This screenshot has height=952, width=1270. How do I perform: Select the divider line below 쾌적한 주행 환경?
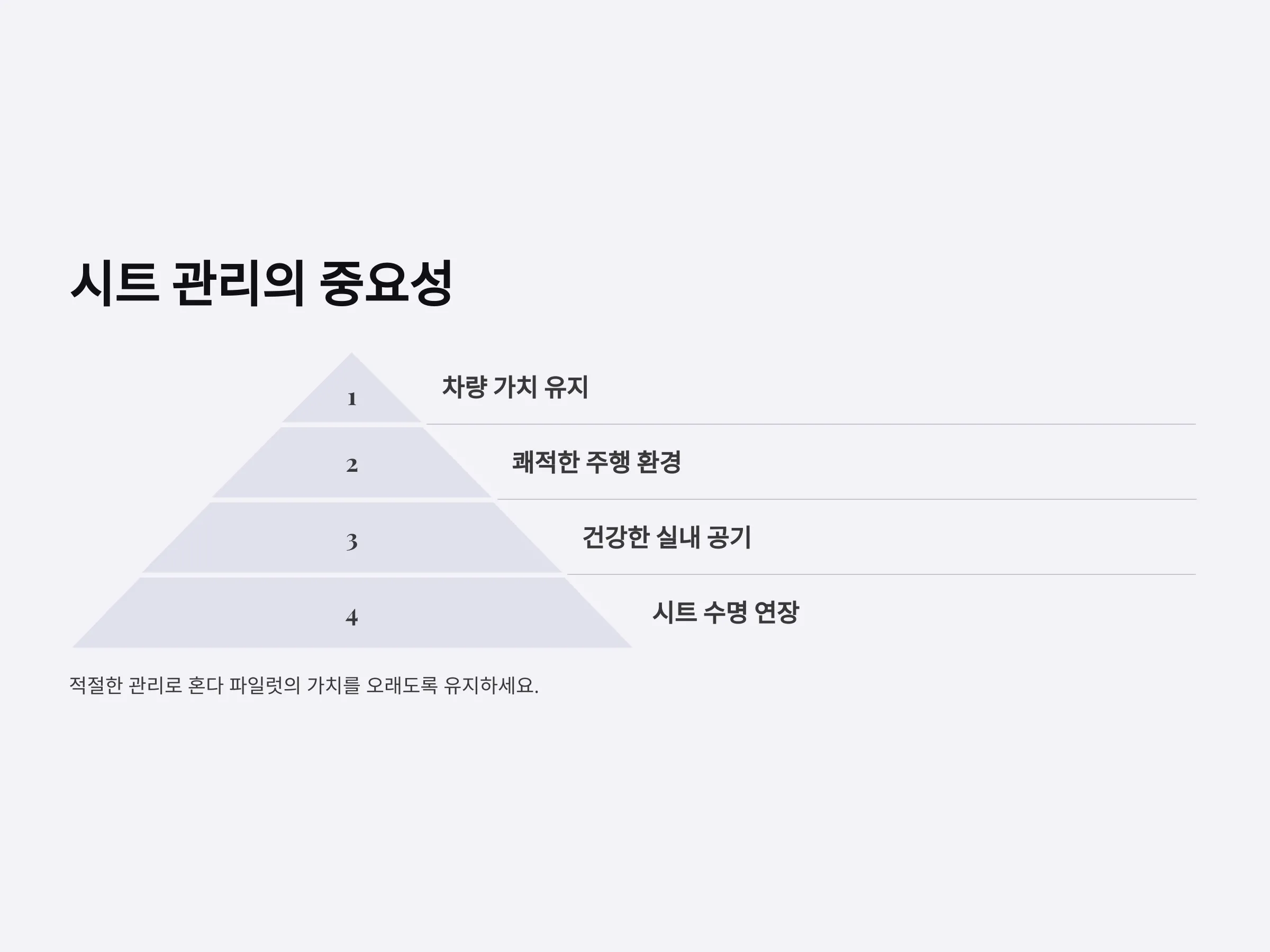tap(846, 499)
